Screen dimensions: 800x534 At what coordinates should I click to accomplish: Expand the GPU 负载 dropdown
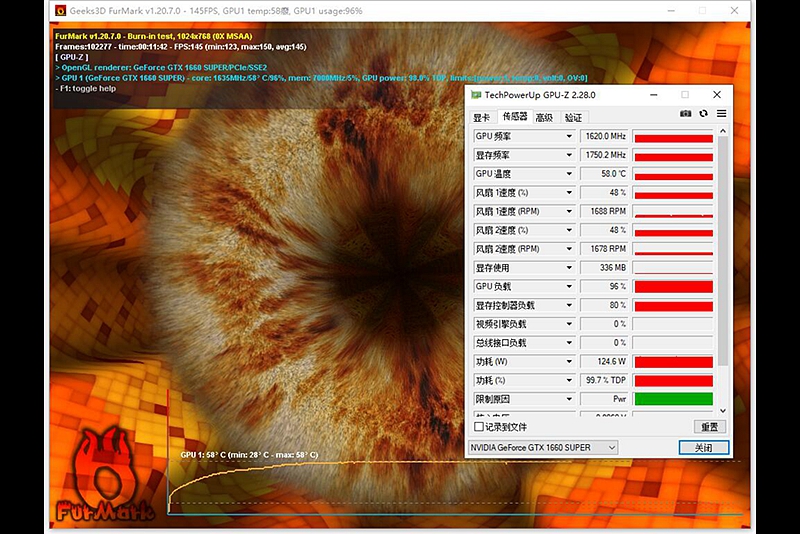click(x=569, y=287)
